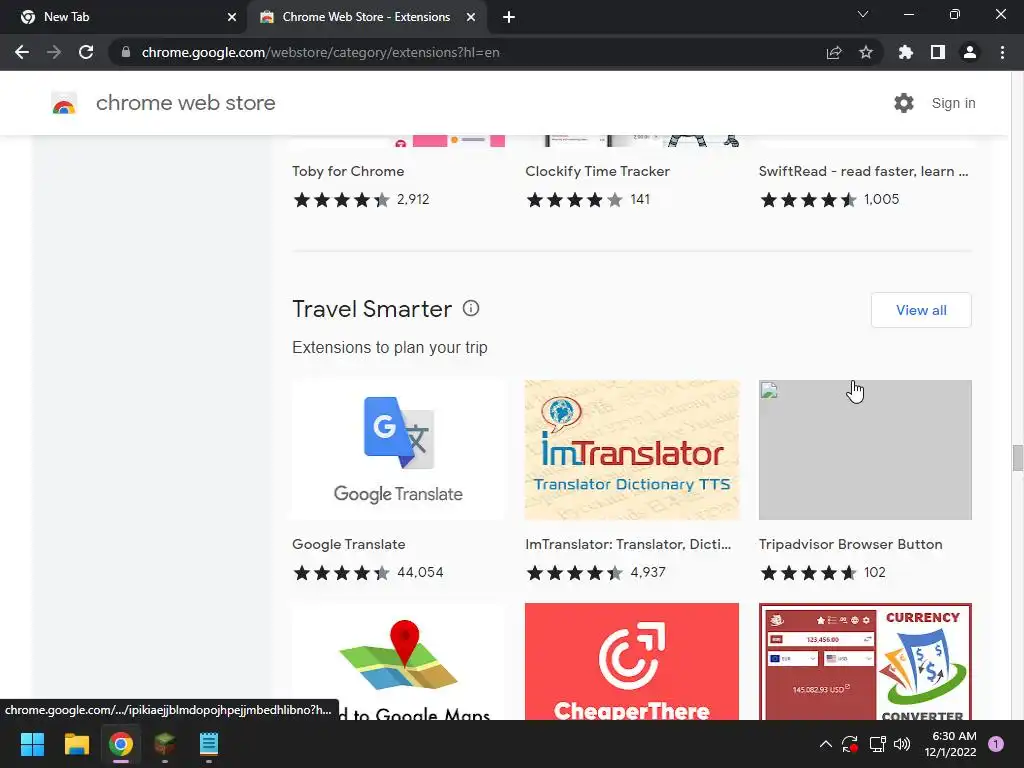Click the 102 rating count for Tripadvisor

[874, 572]
